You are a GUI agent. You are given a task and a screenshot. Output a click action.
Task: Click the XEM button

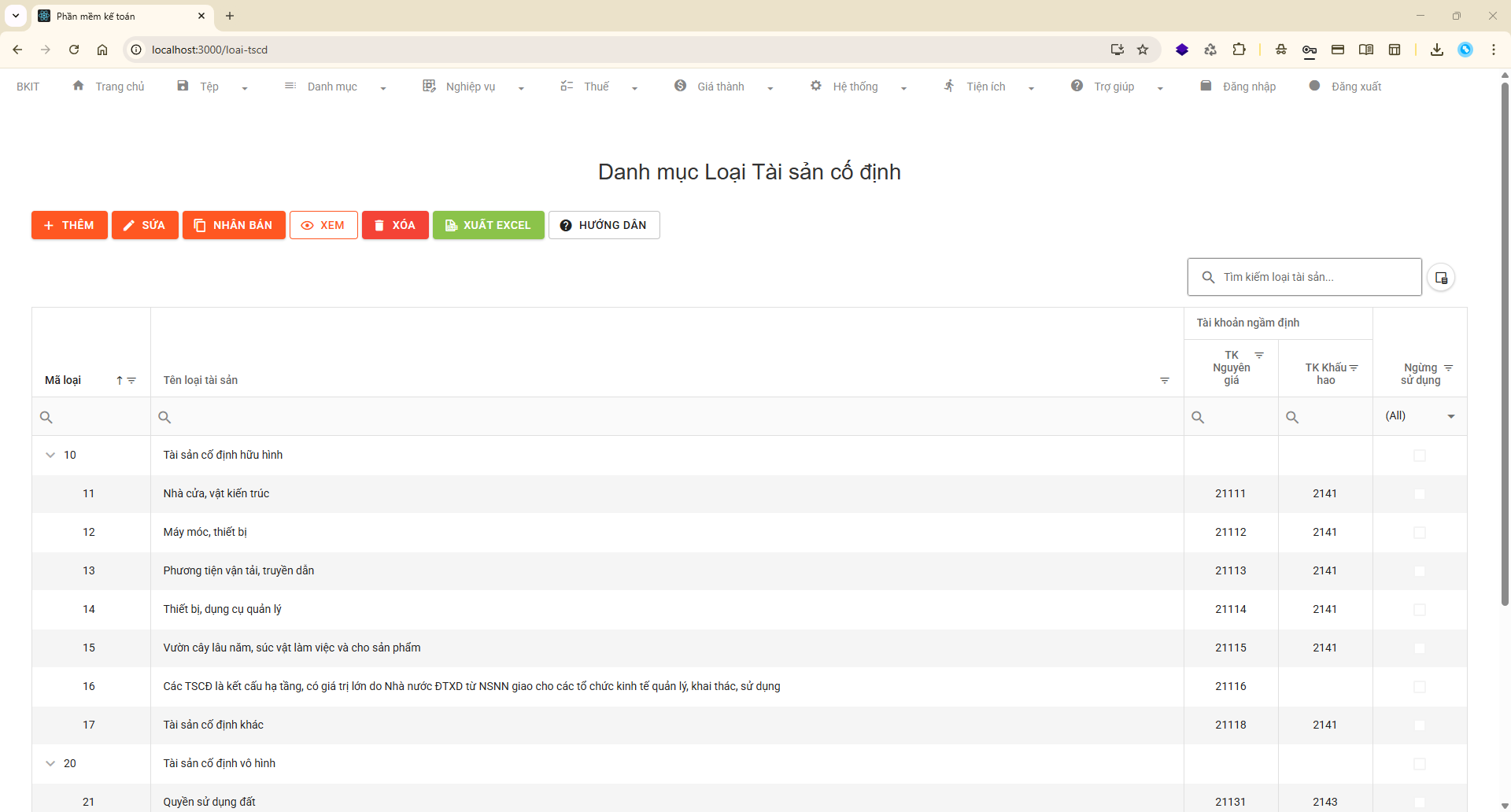(323, 225)
